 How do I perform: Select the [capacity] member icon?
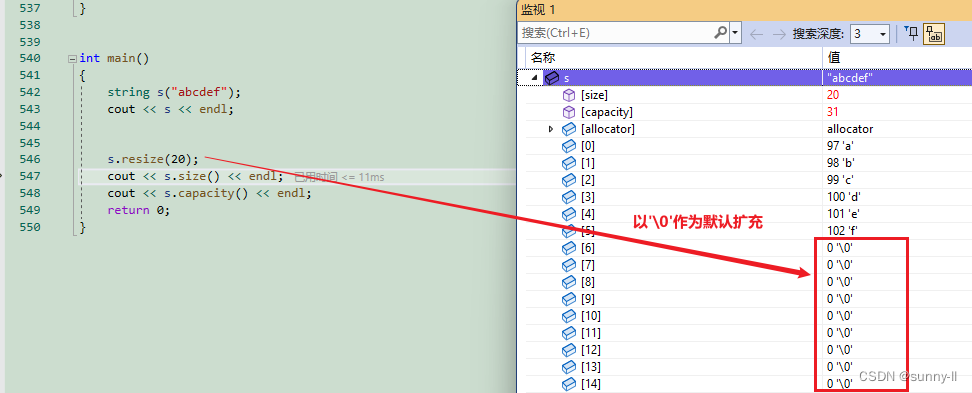click(x=568, y=112)
